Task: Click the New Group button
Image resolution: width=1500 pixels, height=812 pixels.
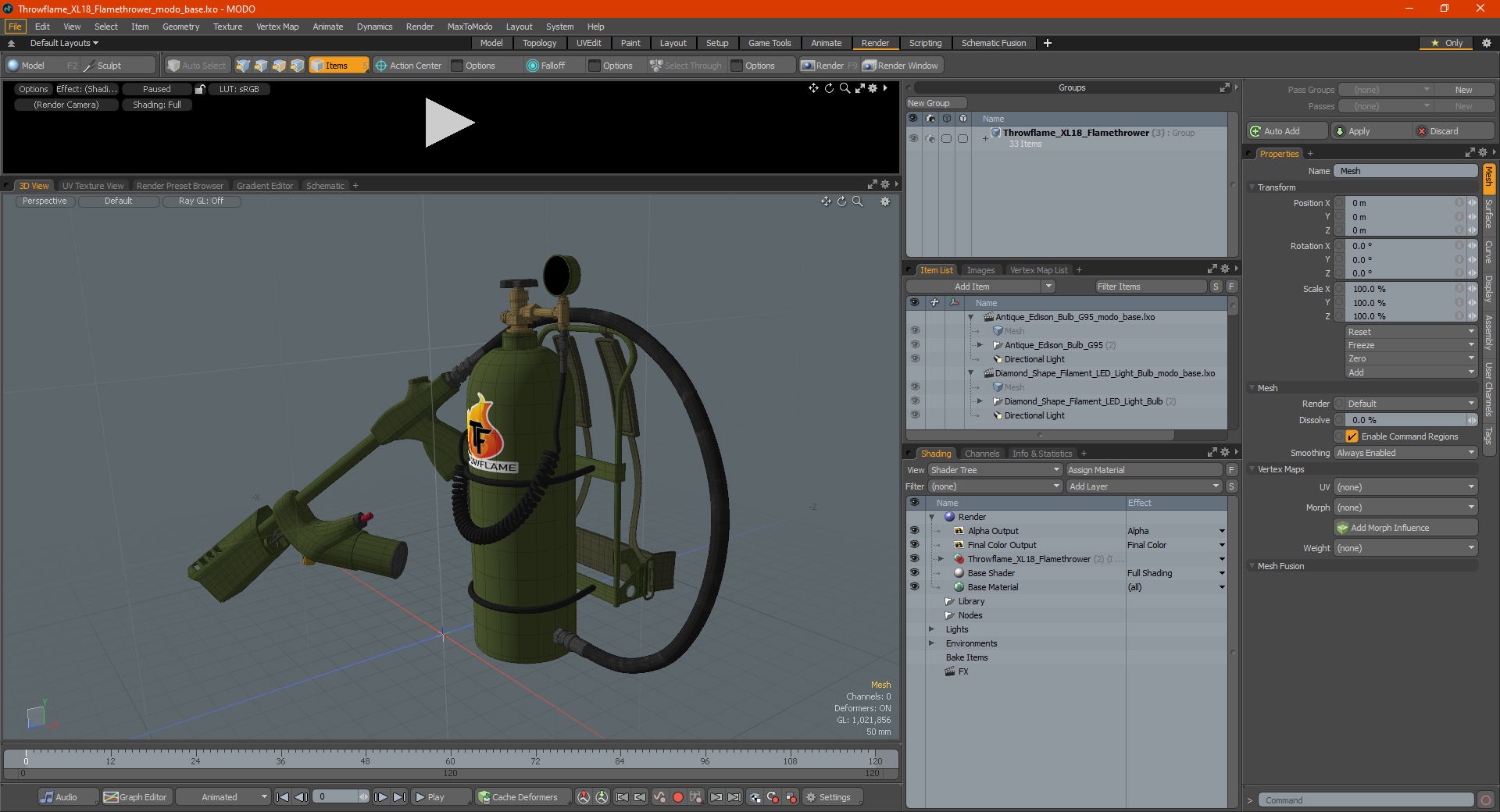Action: [x=936, y=103]
